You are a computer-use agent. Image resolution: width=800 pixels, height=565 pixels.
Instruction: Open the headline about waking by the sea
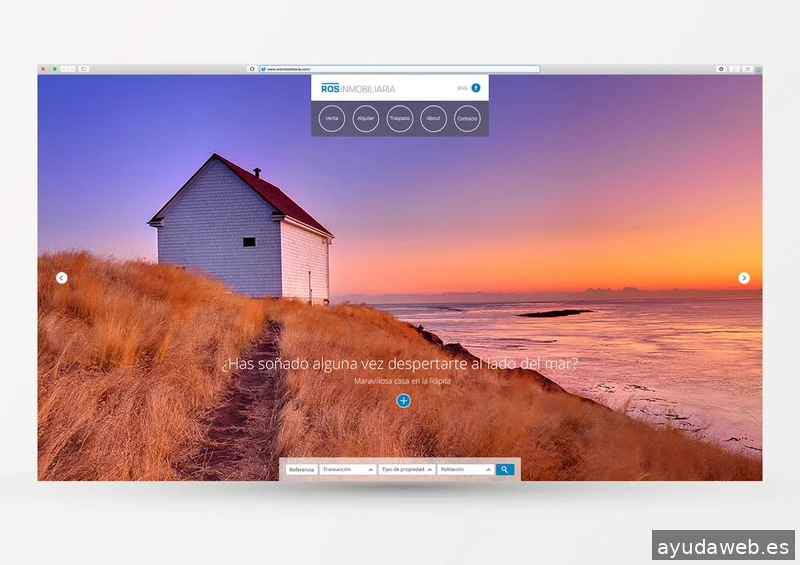(400, 364)
